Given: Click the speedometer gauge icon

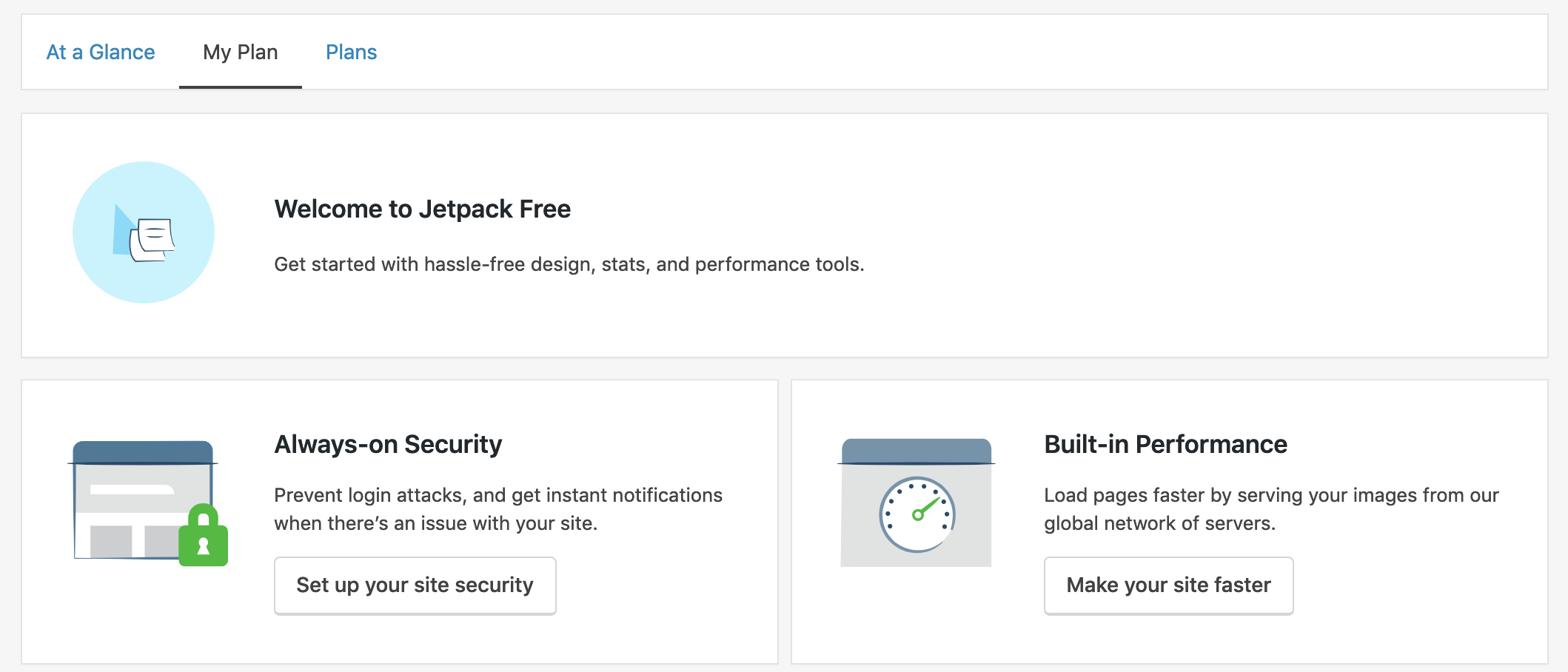Looking at the screenshot, I should 917,515.
